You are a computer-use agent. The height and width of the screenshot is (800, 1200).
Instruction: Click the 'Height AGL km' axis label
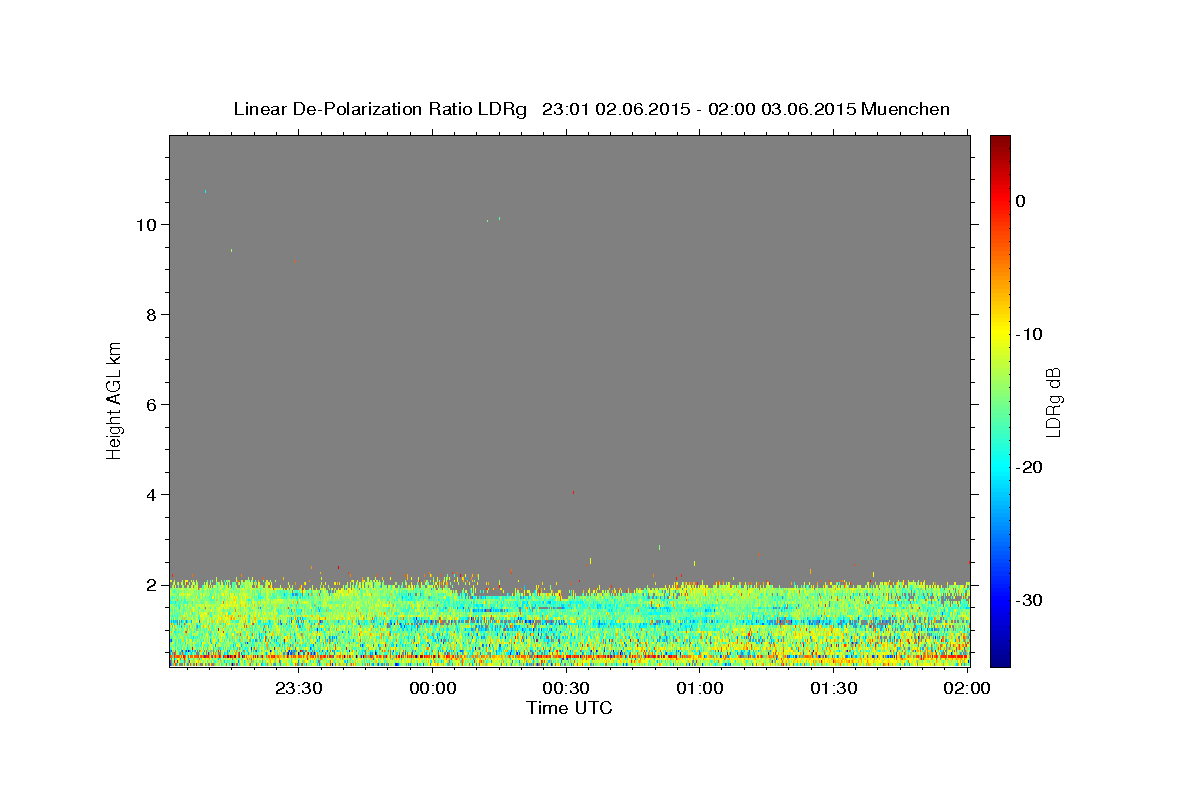tap(114, 400)
